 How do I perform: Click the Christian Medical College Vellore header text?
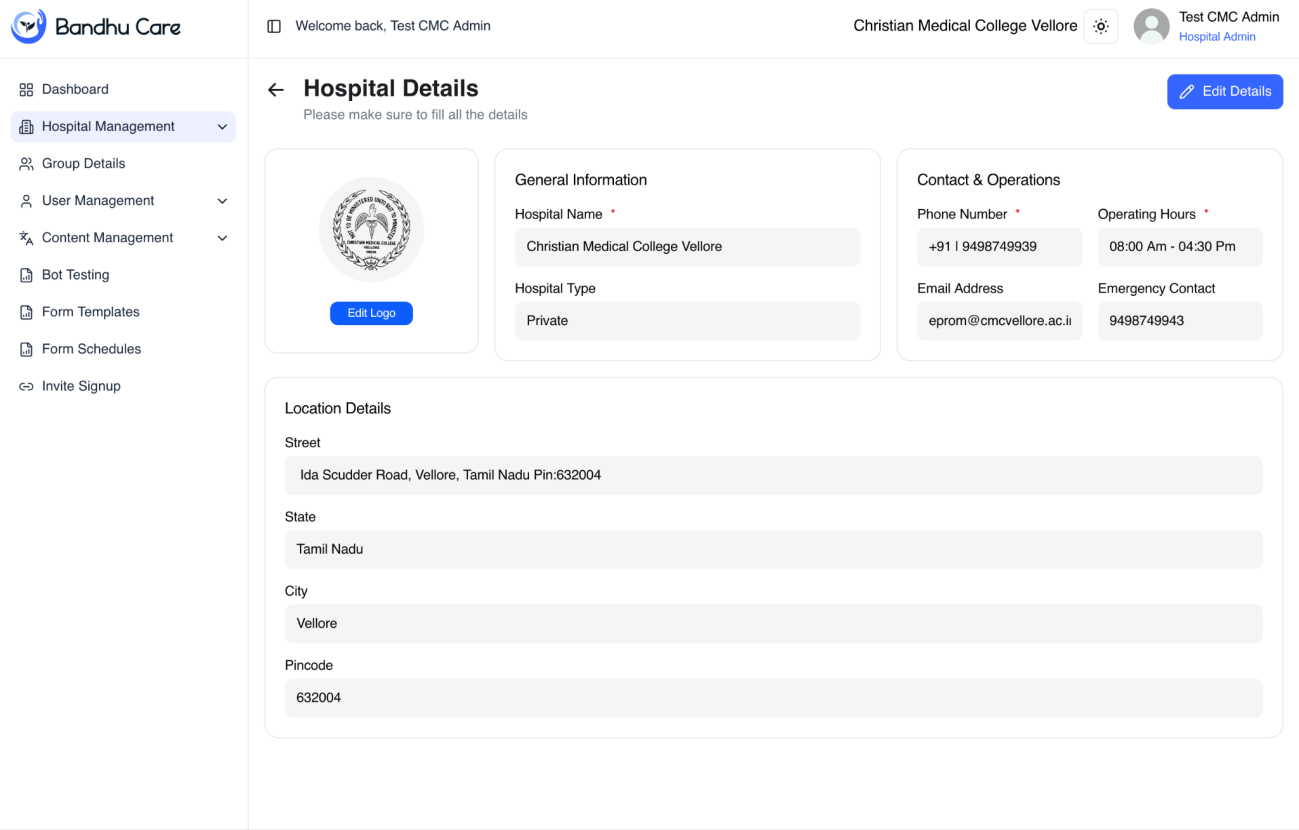tap(965, 26)
